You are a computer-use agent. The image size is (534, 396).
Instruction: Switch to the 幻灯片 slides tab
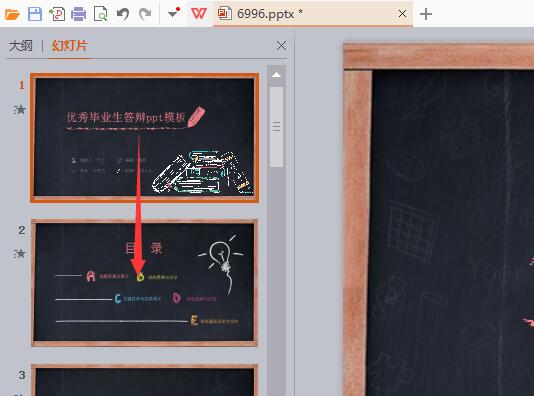click(x=70, y=46)
